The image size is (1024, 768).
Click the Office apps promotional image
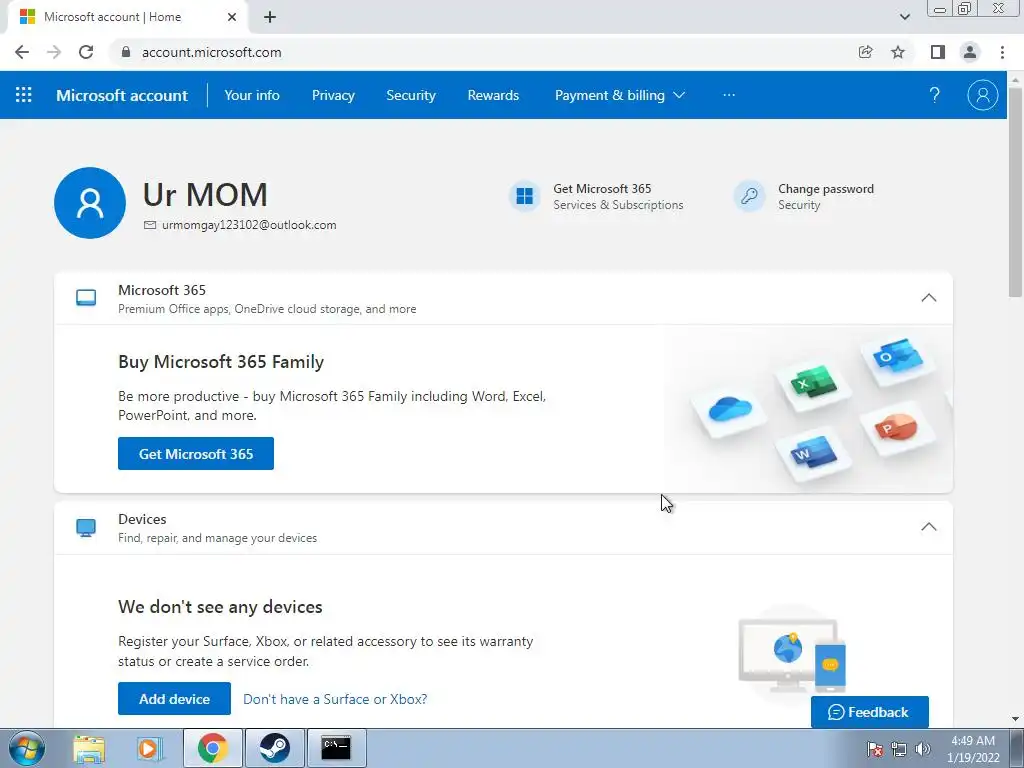point(809,409)
